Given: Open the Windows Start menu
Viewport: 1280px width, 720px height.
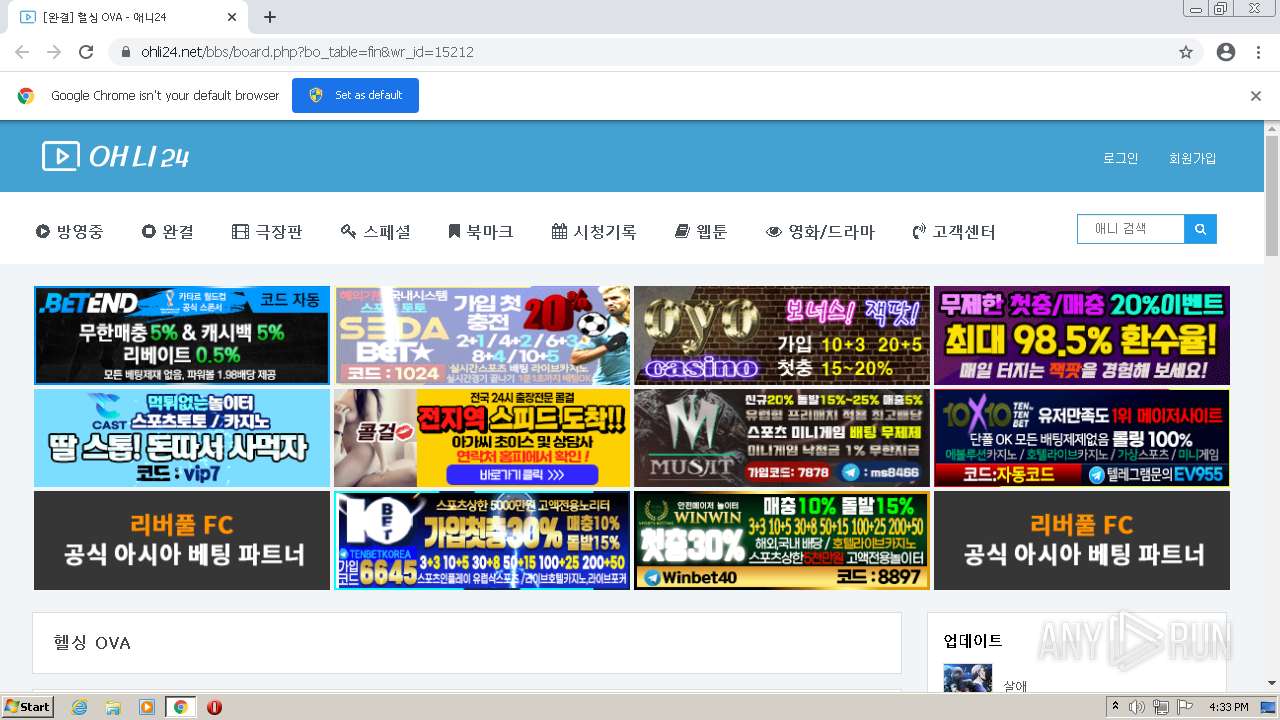Looking at the screenshot, I should coord(28,706).
